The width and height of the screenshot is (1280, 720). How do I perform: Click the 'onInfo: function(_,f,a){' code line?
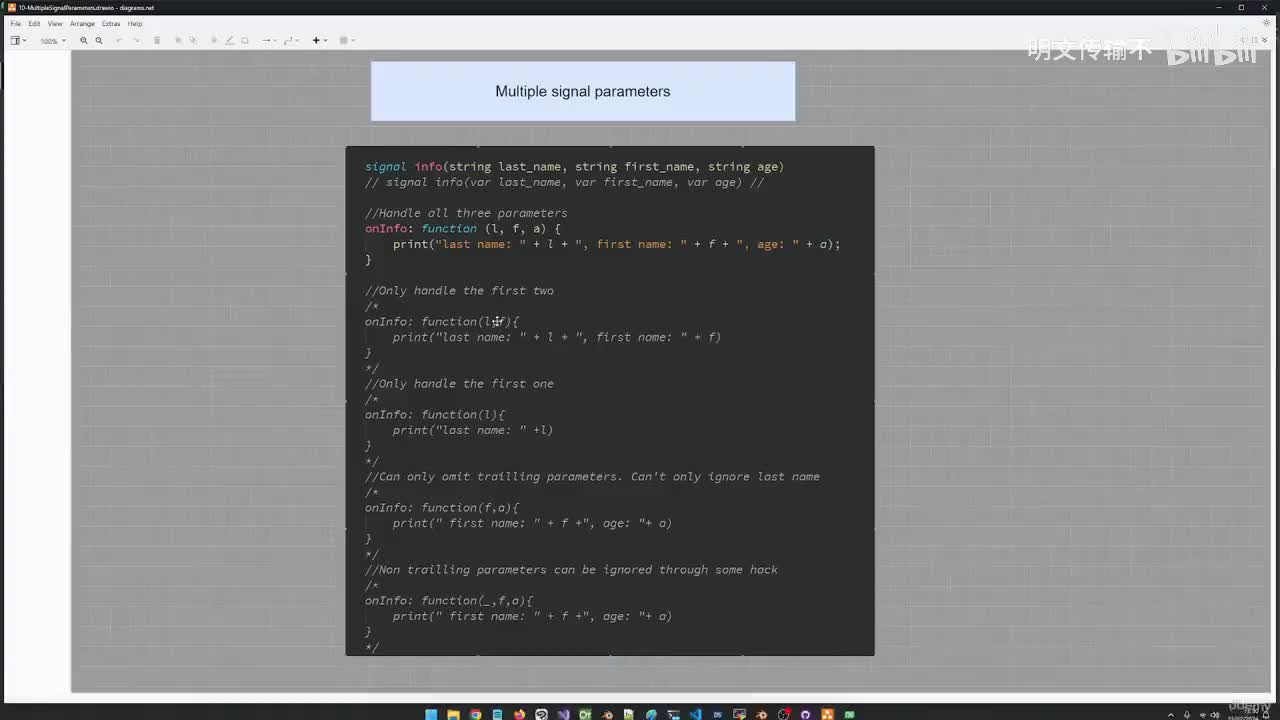(x=449, y=601)
